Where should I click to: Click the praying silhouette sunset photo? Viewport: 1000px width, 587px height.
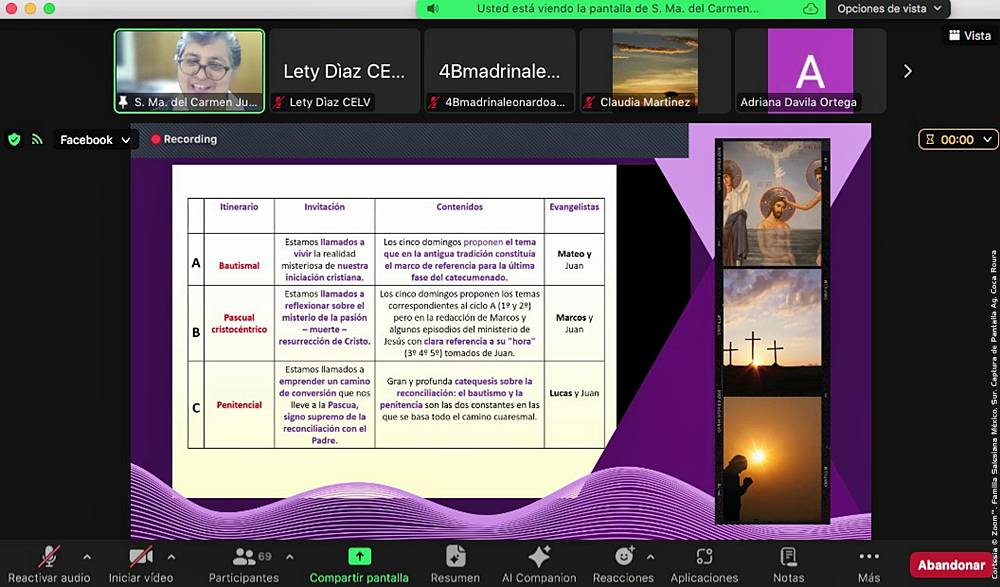772,459
